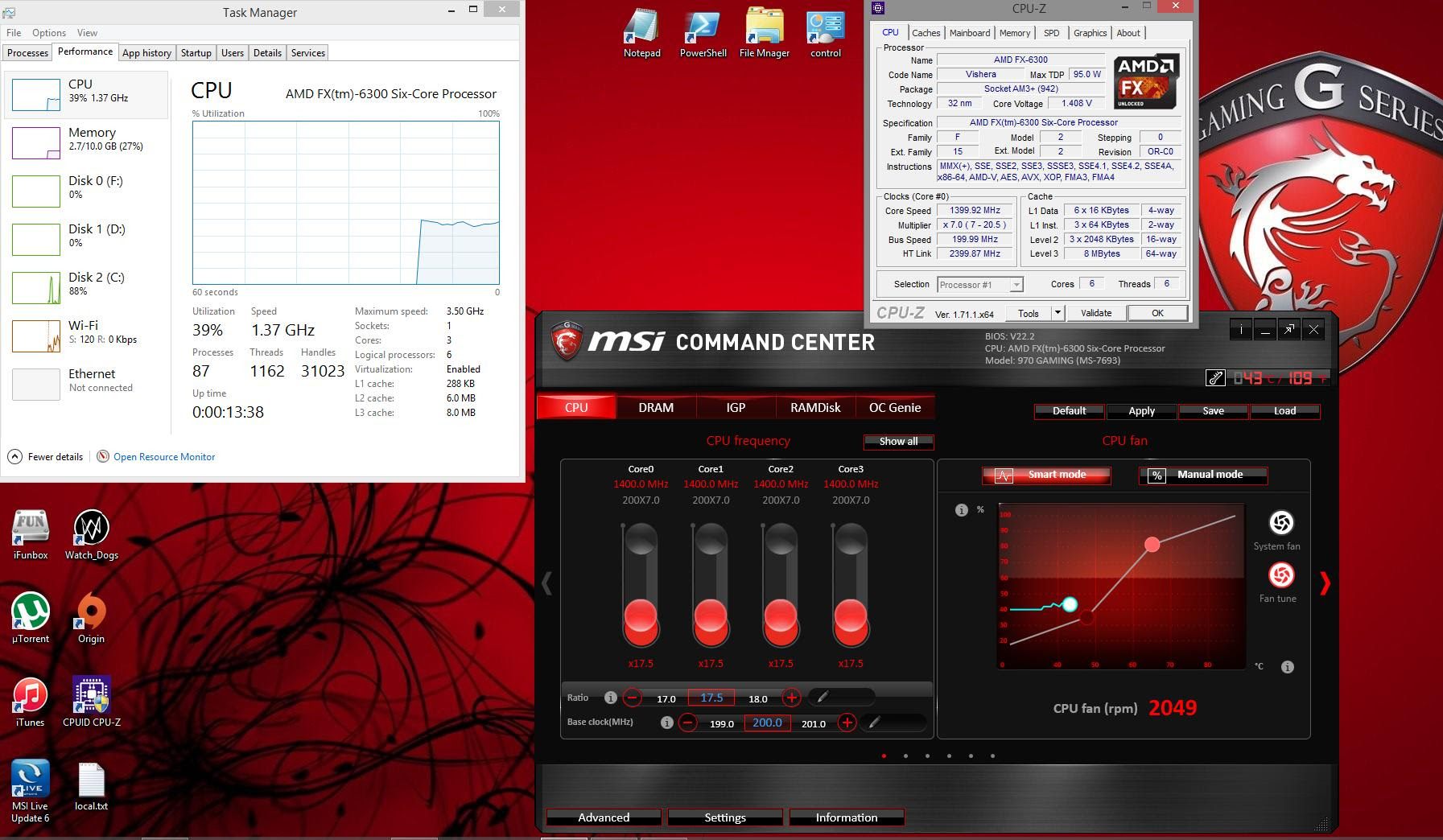
Task: Open the Processor #1 selection dropdown
Action: [x=980, y=285]
